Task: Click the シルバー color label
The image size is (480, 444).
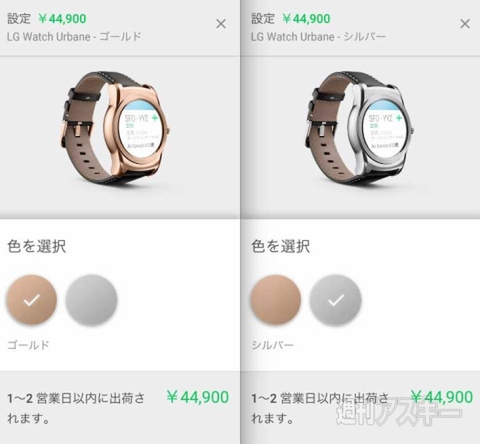Action: coord(272,345)
